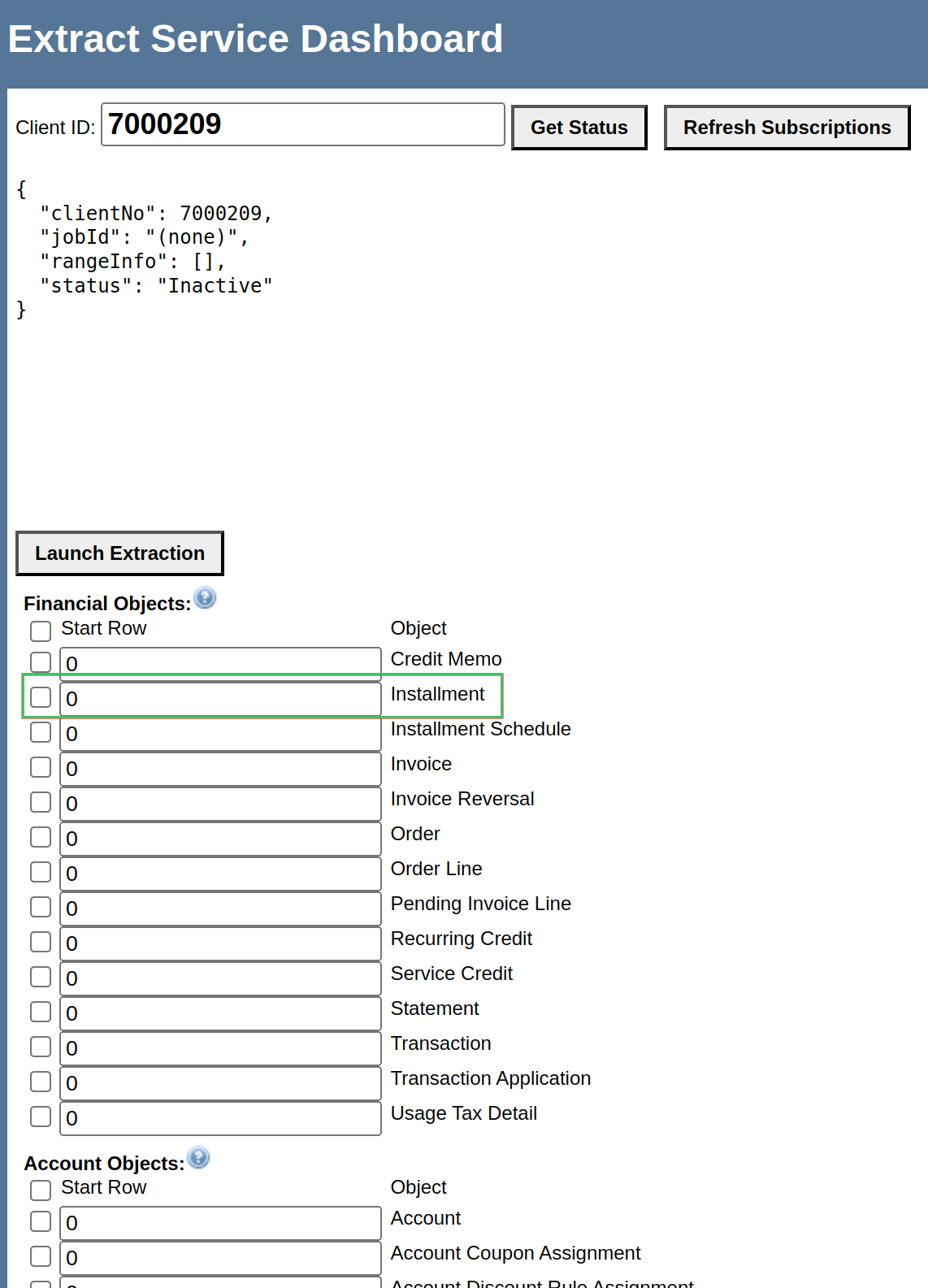Click the Launch Extraction button
The width and height of the screenshot is (928, 1288).
pos(119,553)
